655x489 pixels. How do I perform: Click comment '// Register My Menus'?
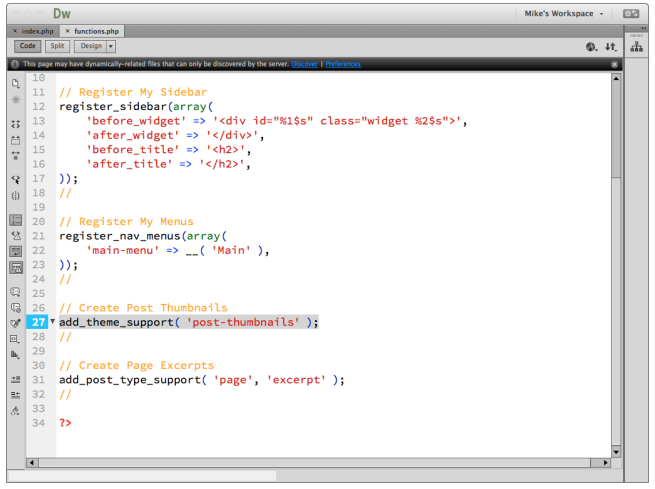pos(126,221)
